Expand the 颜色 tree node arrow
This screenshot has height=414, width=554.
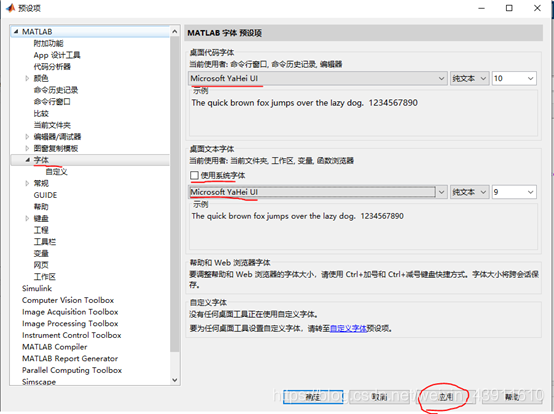pos(27,78)
